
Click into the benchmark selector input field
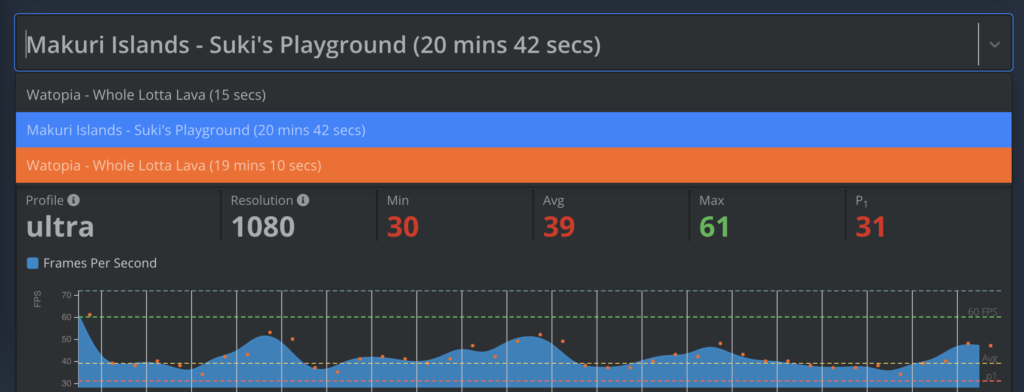(496, 44)
